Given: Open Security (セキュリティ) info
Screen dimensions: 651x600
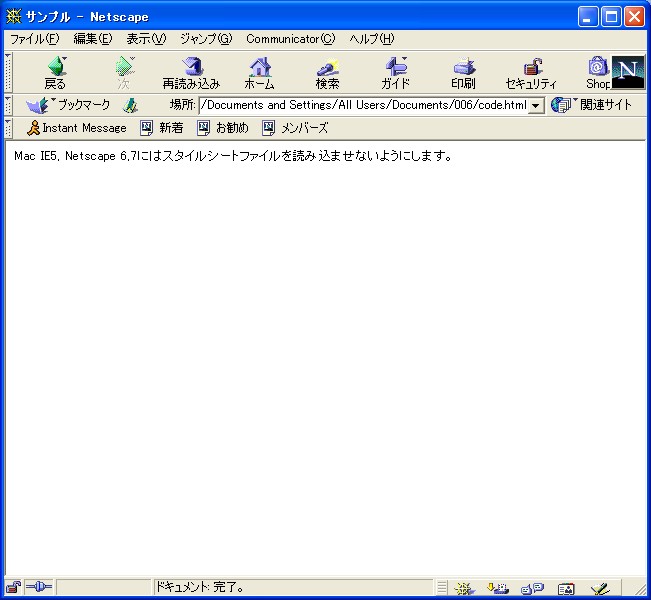Looking at the screenshot, I should tap(531, 73).
